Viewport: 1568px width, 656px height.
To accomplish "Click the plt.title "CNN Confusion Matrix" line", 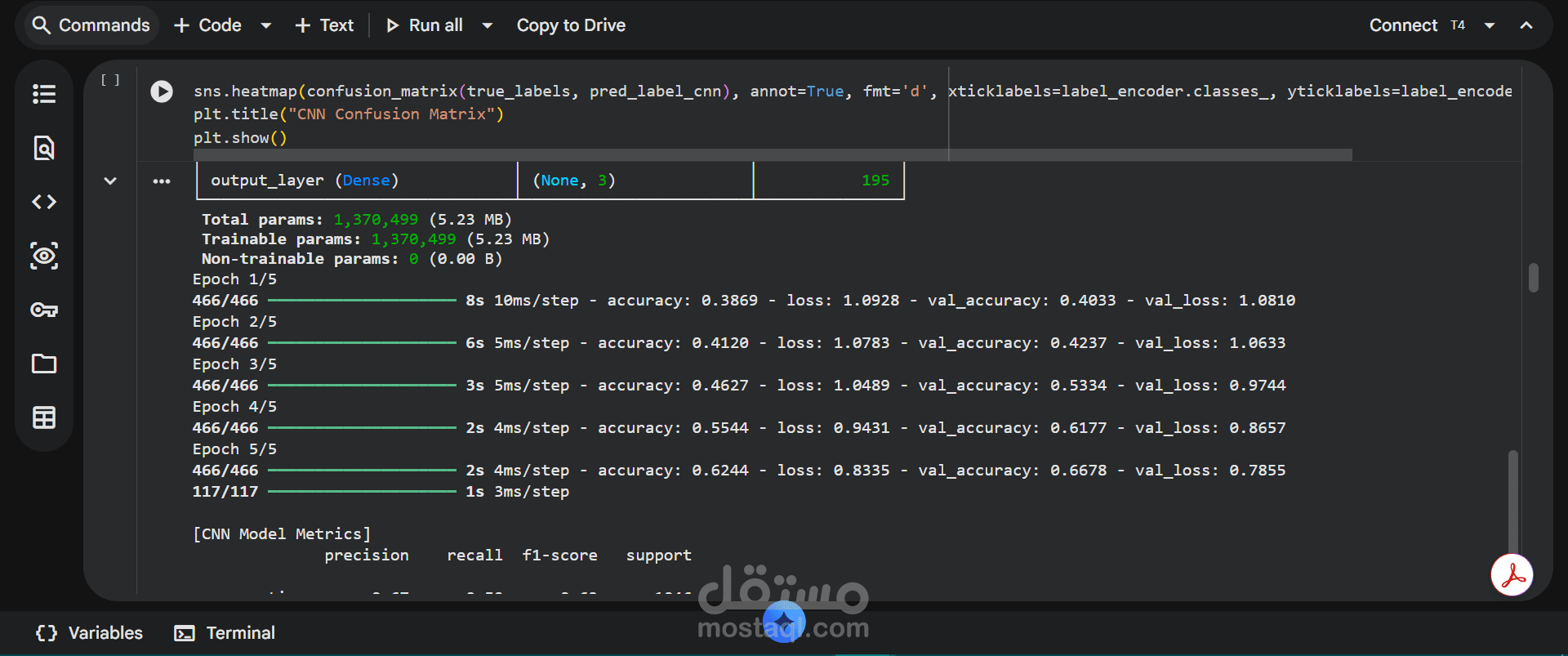I will tap(349, 114).
